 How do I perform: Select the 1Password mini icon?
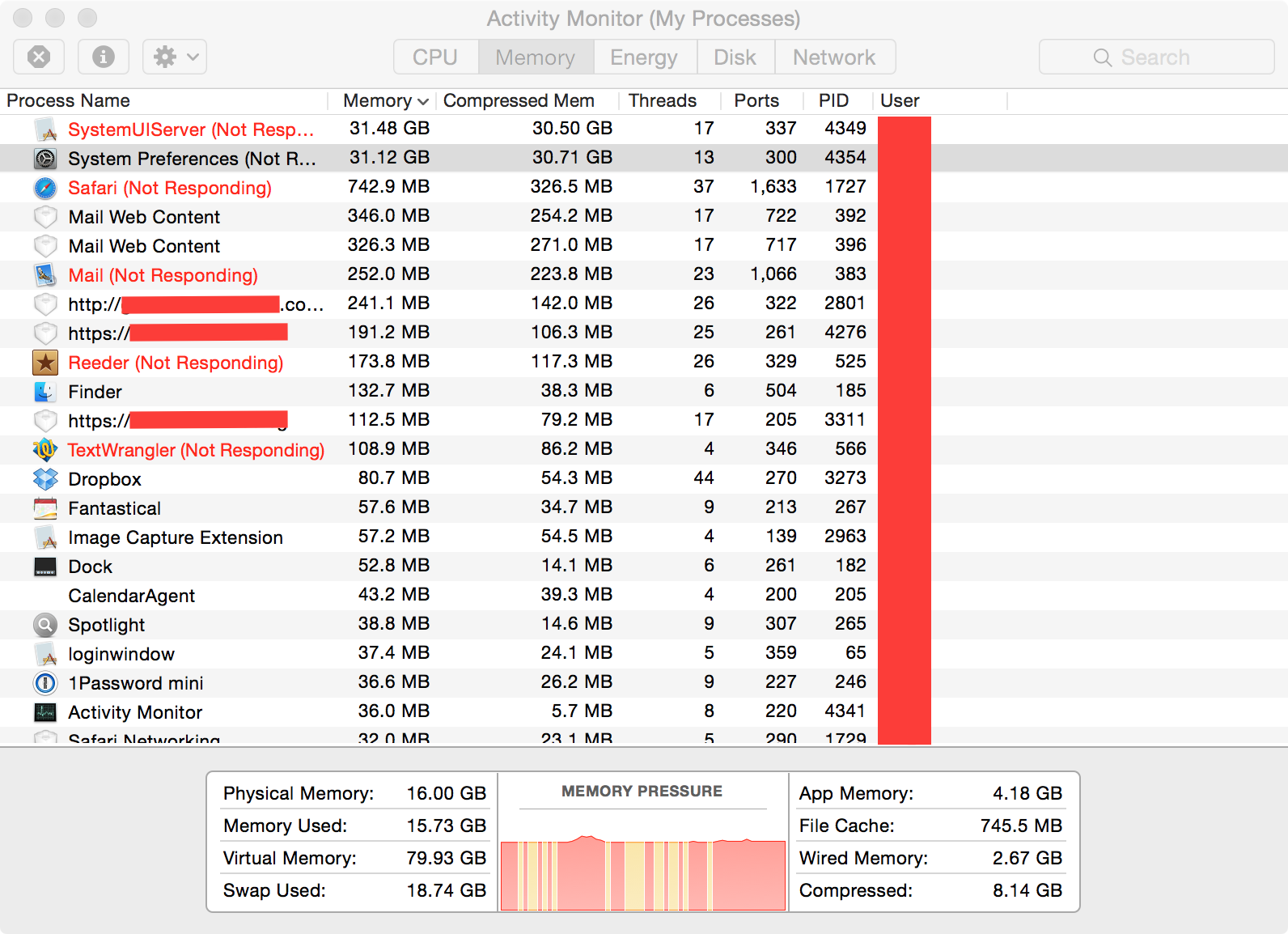coord(45,683)
